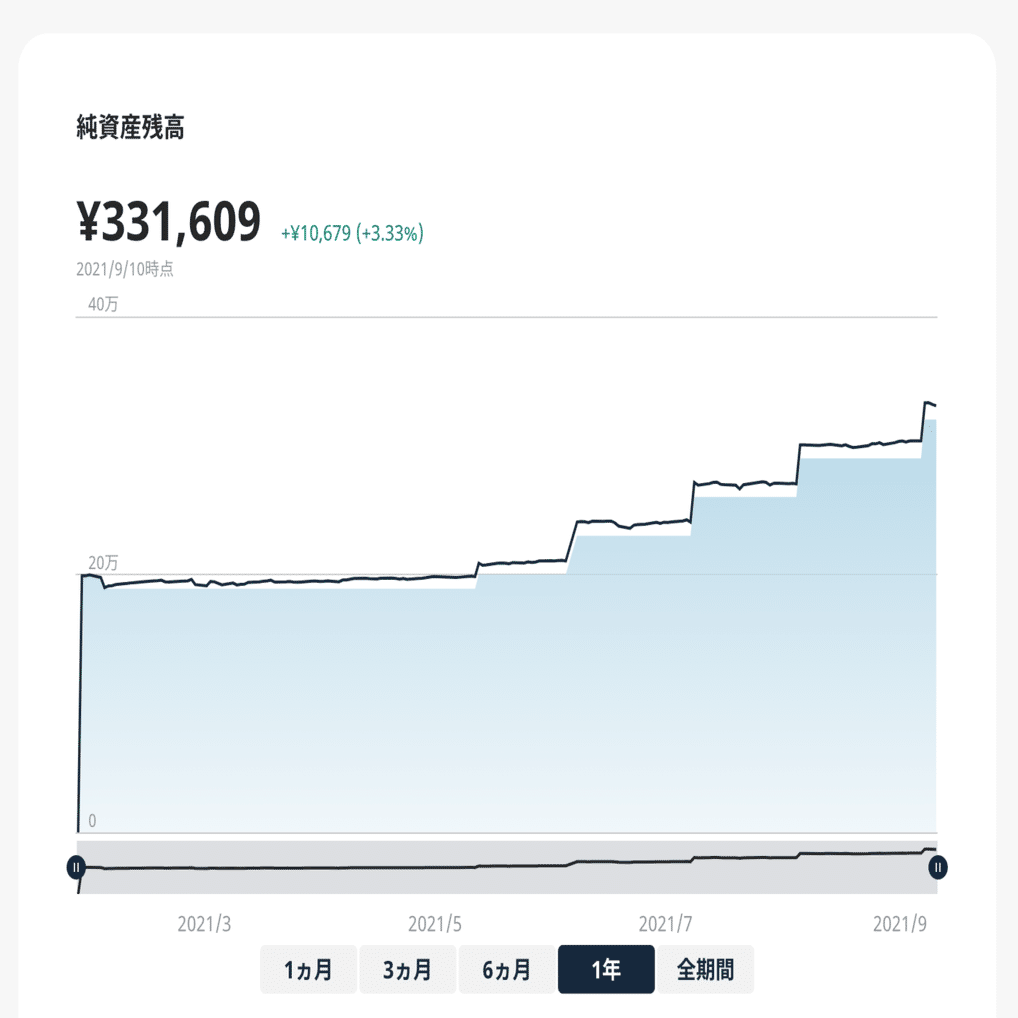Select the 1ヵ月 period button

pyautogui.click(x=307, y=969)
